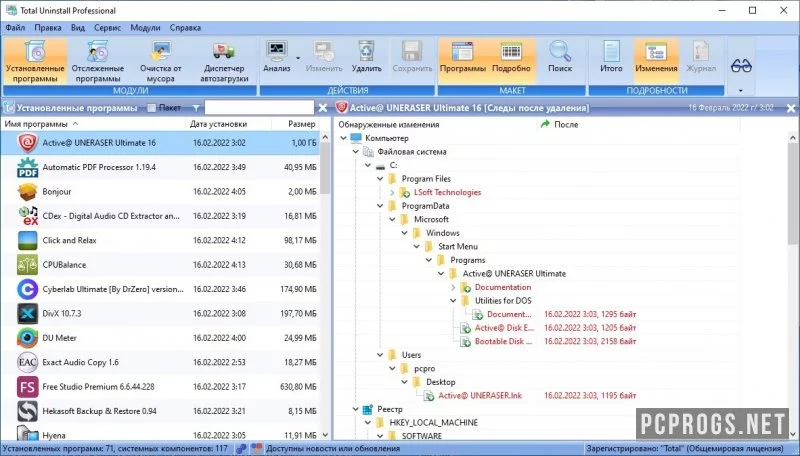This screenshot has height=456, width=800.
Task: Select the CPUBalance icon
Action: pos(28,265)
